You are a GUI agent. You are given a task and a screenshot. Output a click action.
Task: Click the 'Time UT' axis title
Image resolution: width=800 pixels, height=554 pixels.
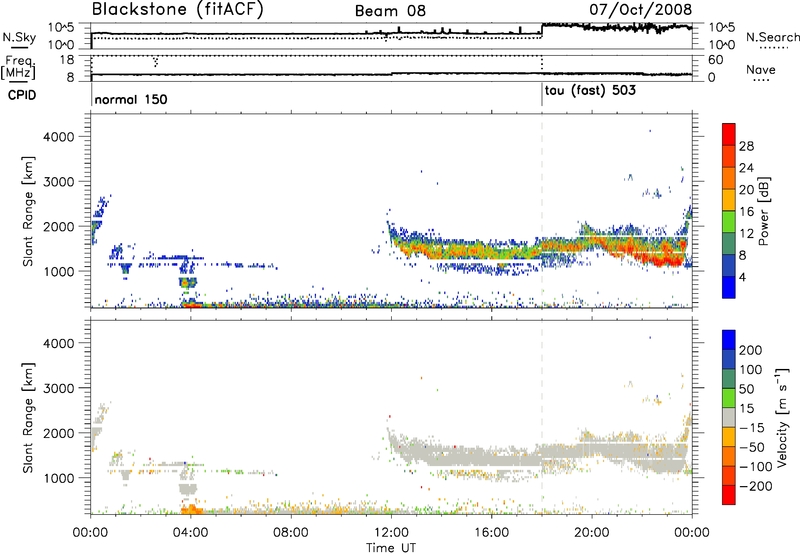tap(391, 548)
